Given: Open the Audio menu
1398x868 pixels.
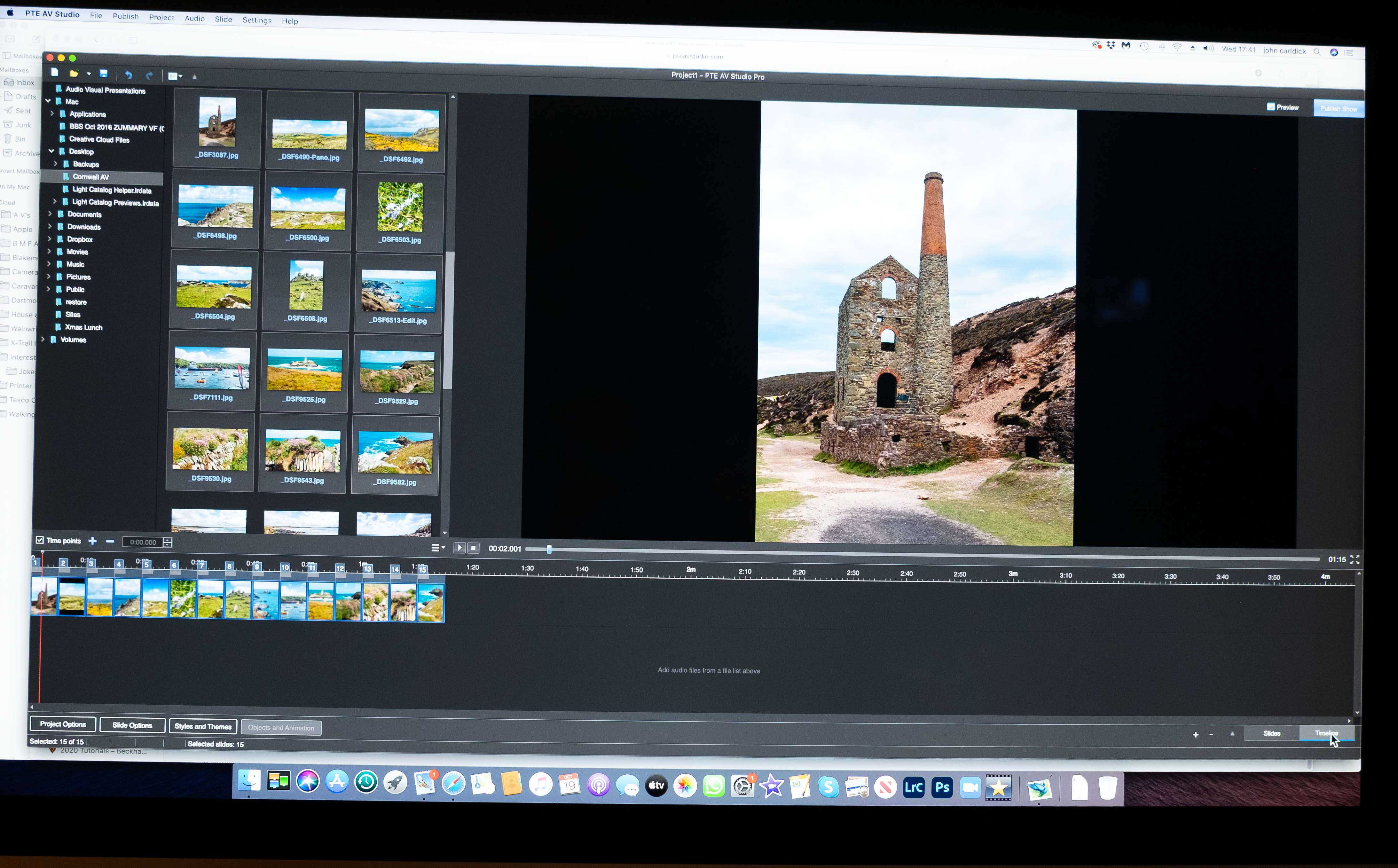Looking at the screenshot, I should point(195,18).
